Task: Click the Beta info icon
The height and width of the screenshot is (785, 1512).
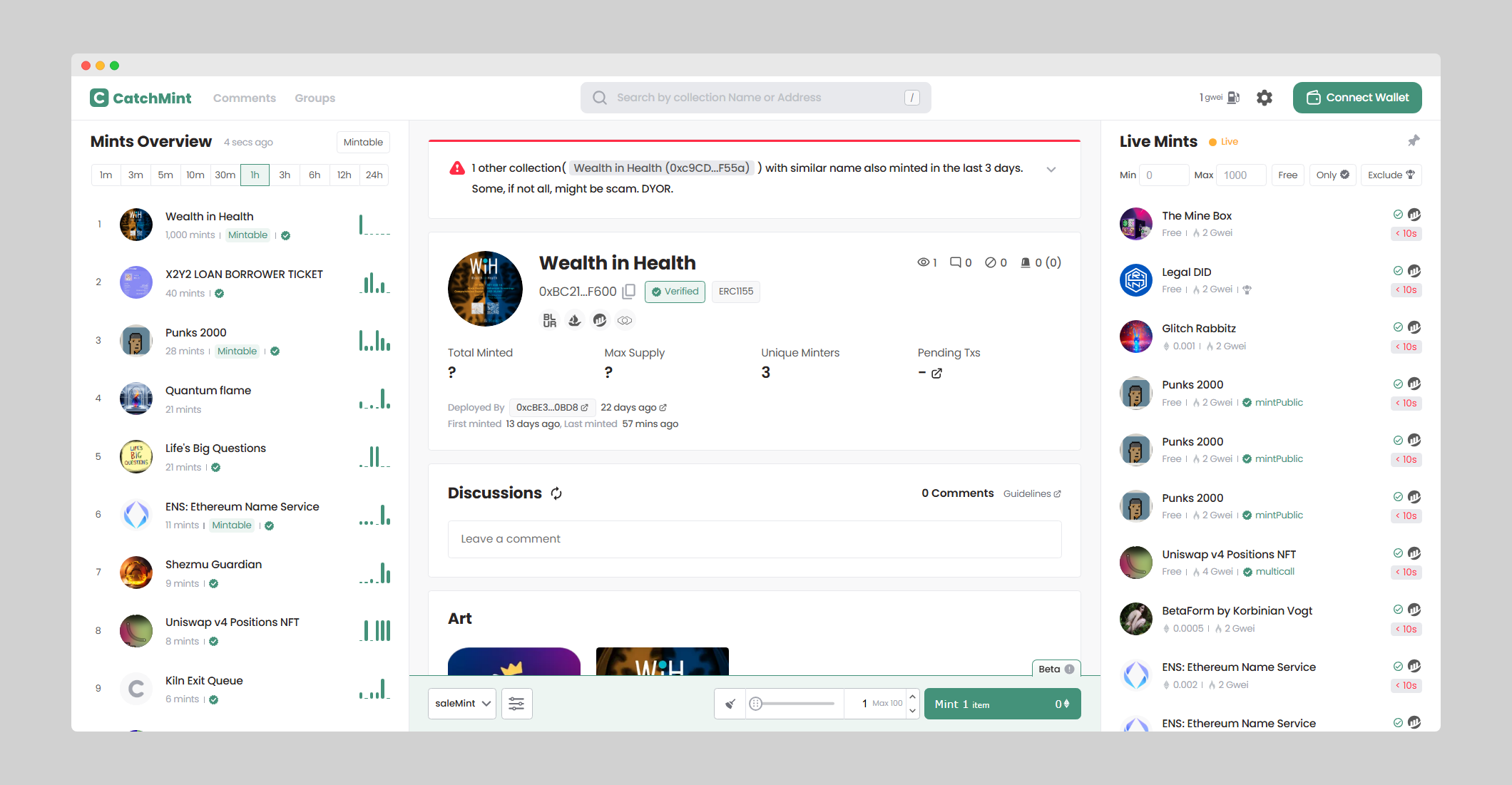Action: point(1069,669)
